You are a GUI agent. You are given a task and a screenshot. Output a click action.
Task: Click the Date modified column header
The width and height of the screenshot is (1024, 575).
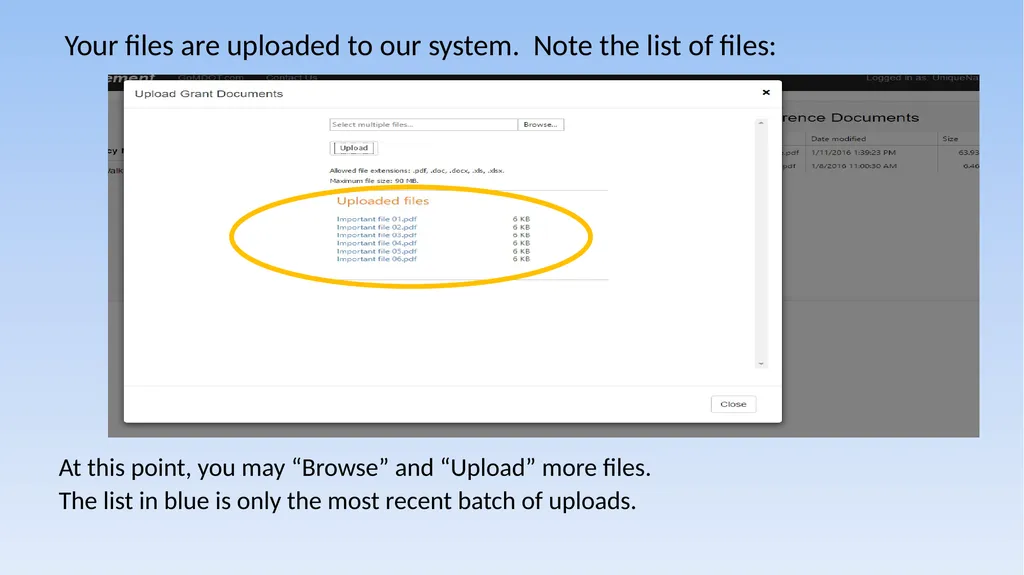coord(838,139)
